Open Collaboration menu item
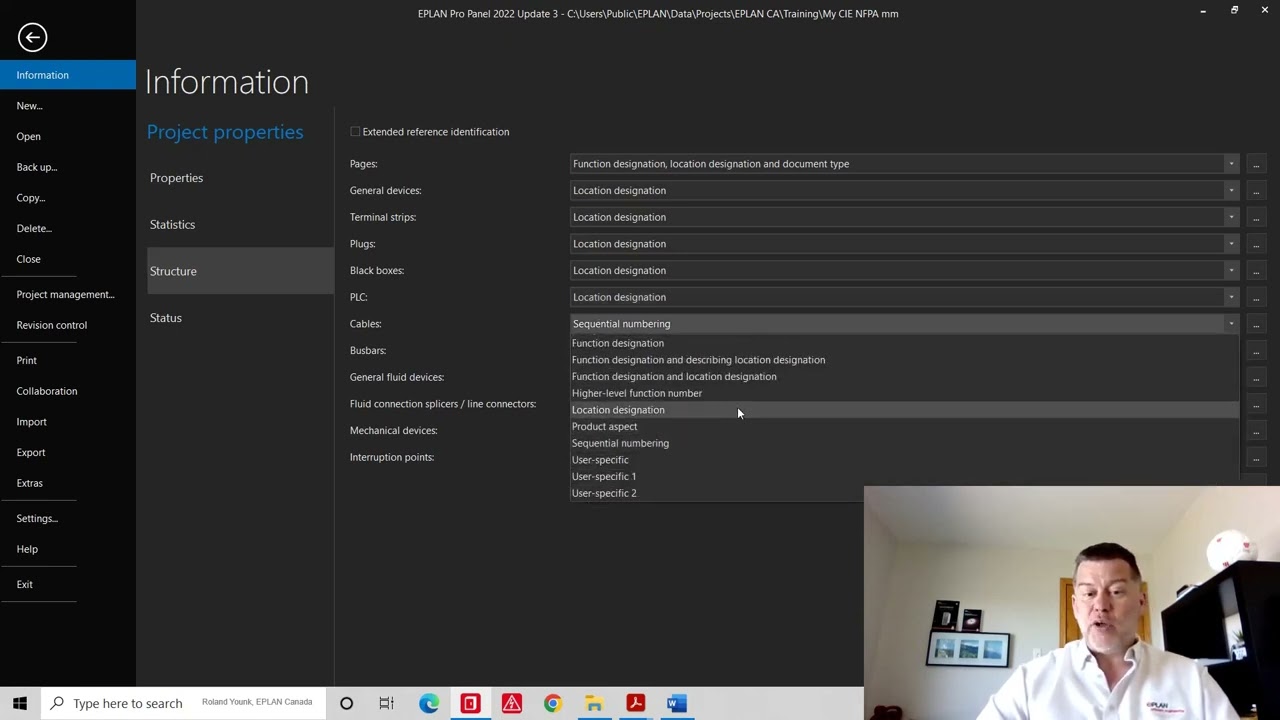1280x720 pixels. (x=68, y=391)
